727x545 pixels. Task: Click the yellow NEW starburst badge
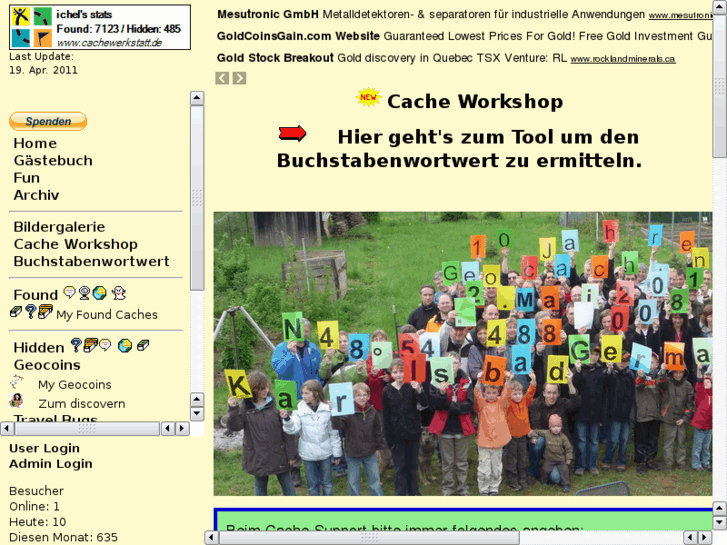tap(368, 97)
